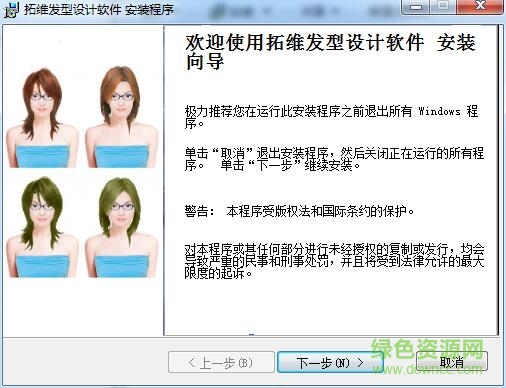Close the installer window
Viewport: 506px width, 388px height.
pos(480,6)
